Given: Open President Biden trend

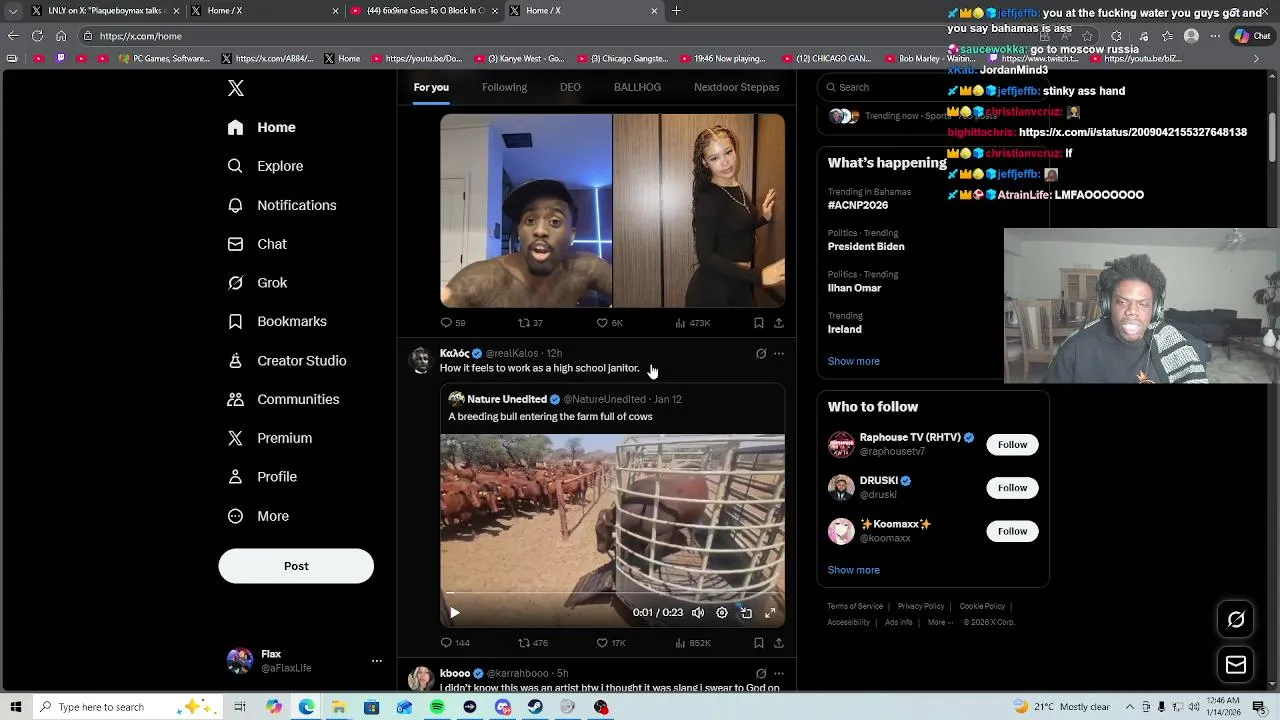Looking at the screenshot, I should click(x=866, y=246).
